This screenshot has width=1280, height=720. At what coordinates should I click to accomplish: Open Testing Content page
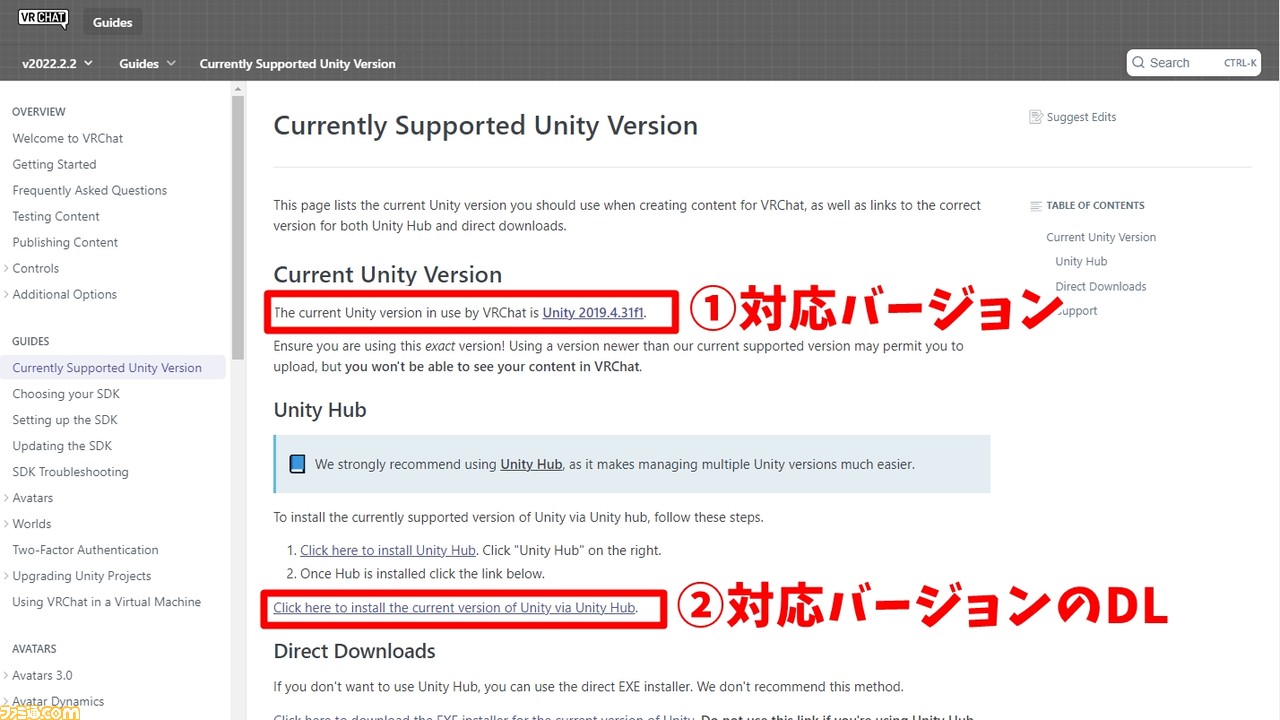56,216
